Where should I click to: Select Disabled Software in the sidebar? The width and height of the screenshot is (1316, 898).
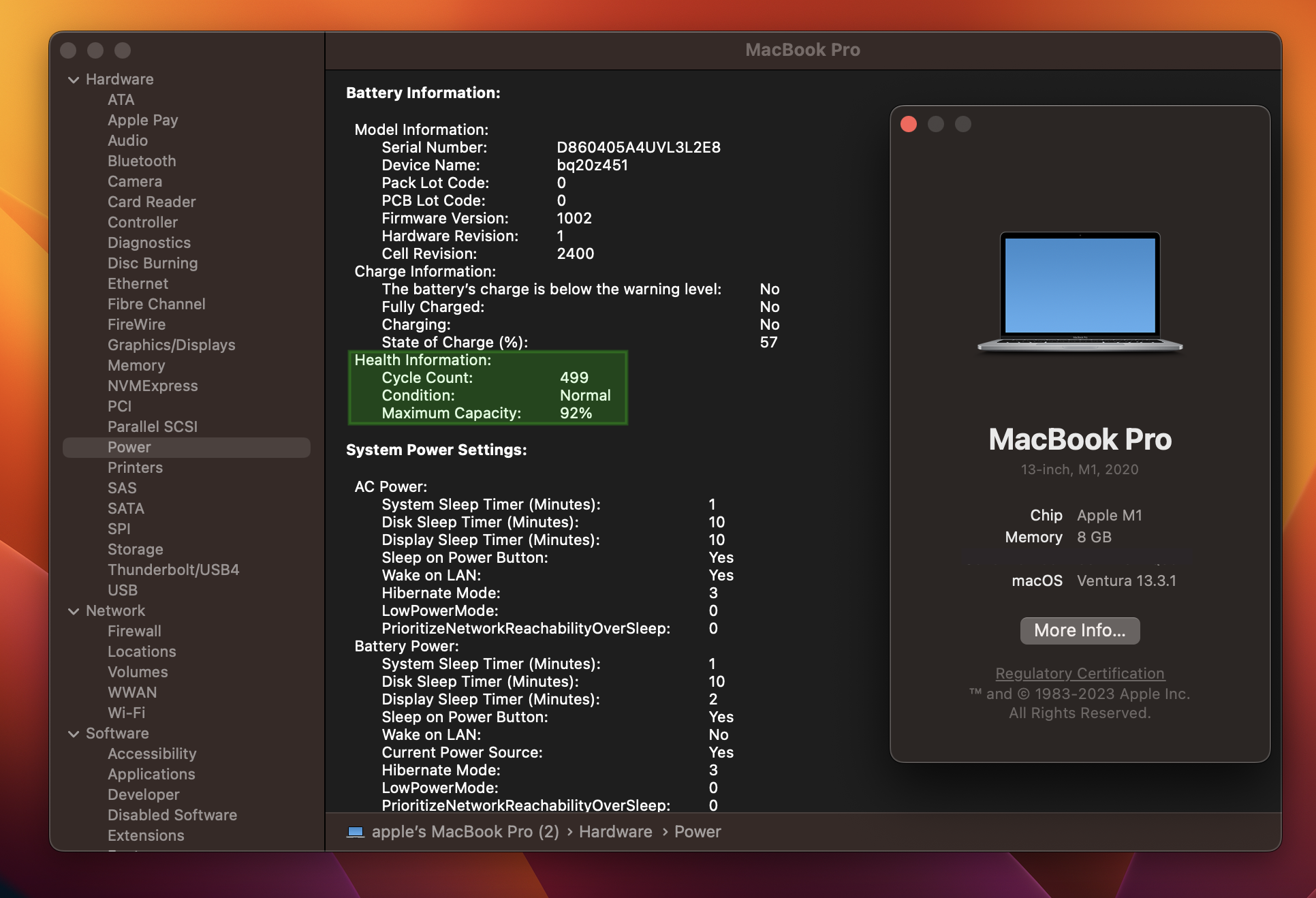(x=172, y=815)
